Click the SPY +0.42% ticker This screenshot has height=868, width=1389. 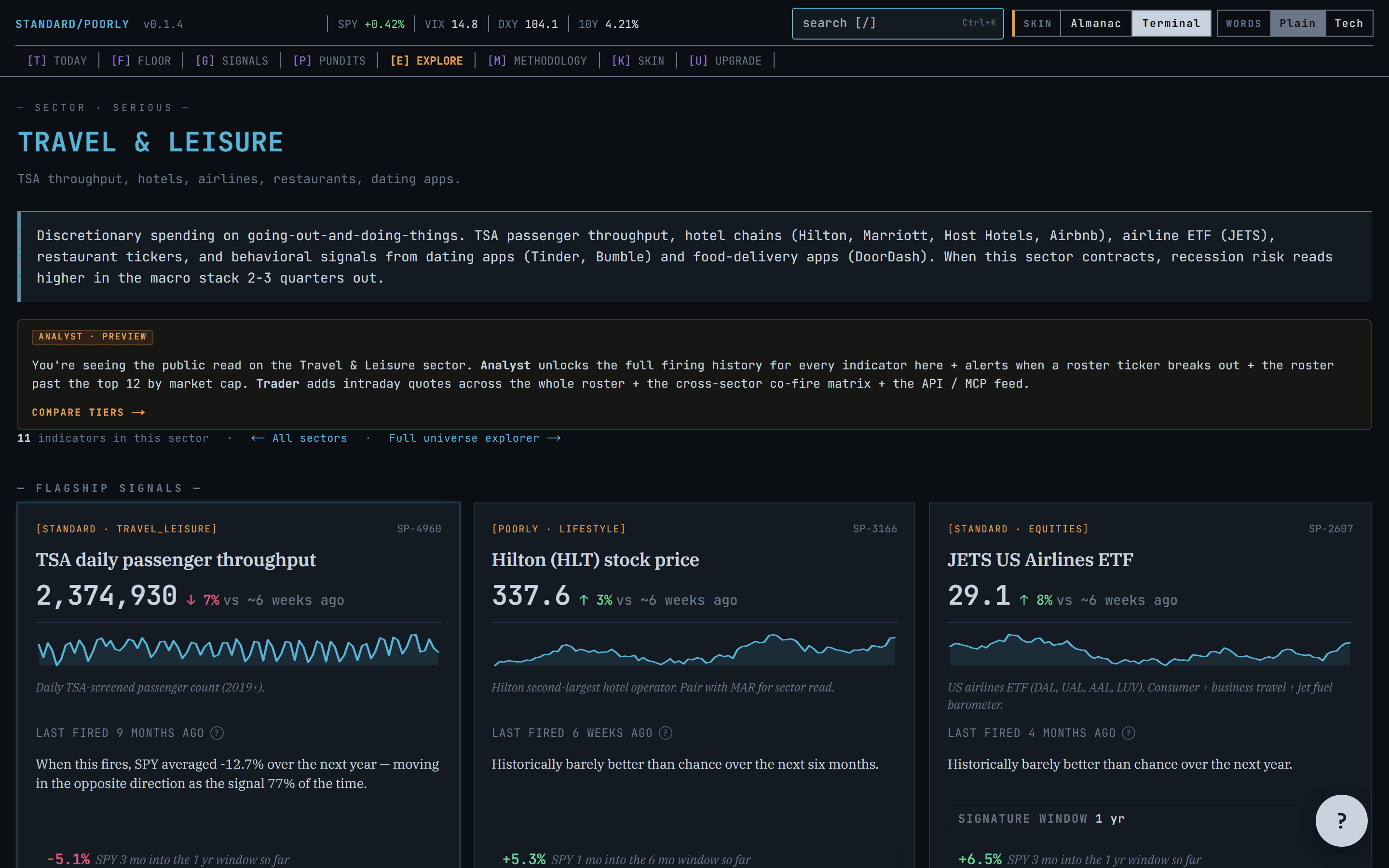point(371,24)
